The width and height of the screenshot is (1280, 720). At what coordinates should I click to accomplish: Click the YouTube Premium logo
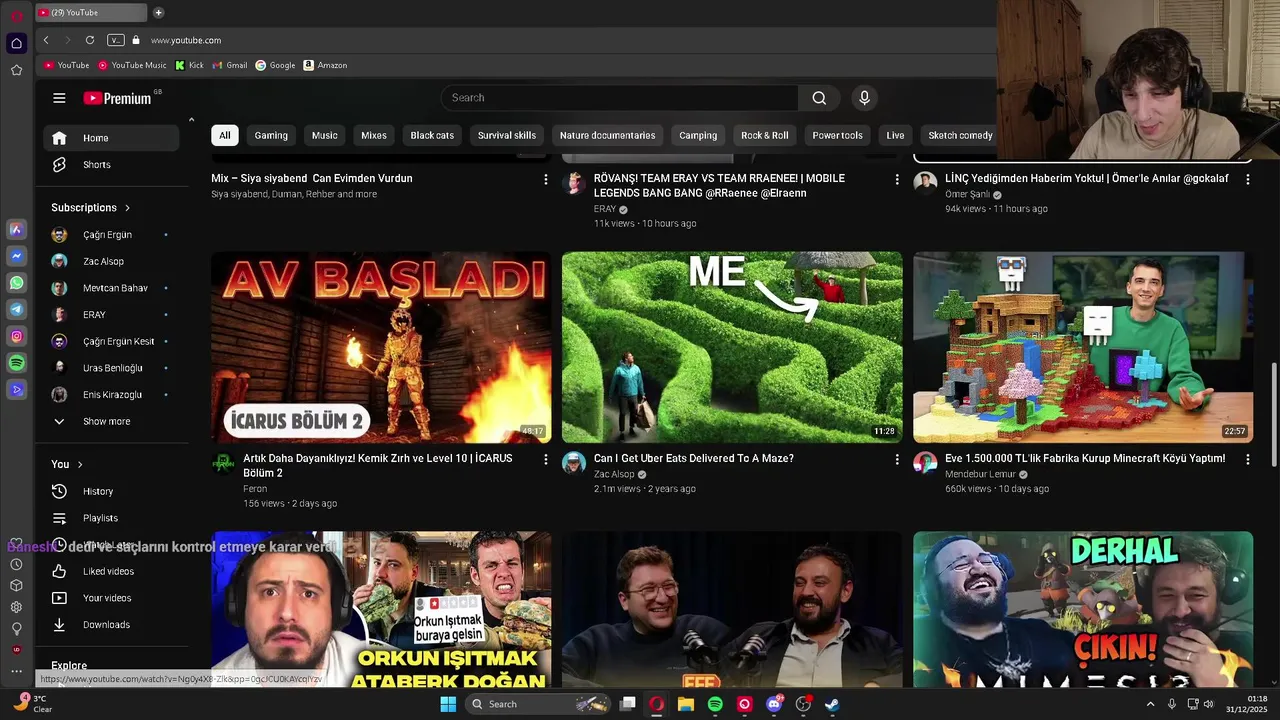[117, 98]
